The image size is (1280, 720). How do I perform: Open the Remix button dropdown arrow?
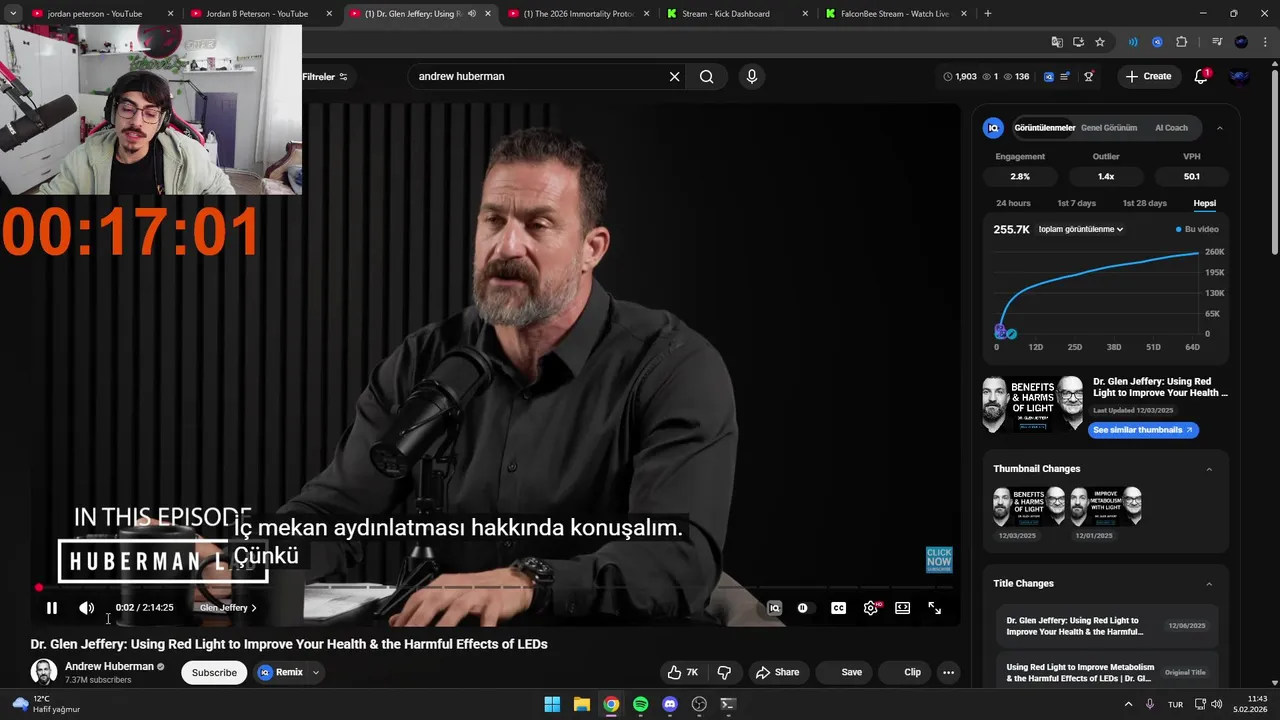click(x=316, y=672)
